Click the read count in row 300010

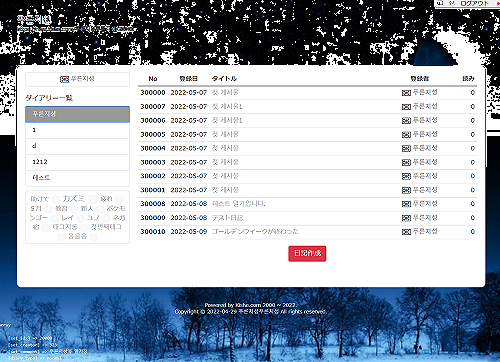click(x=473, y=232)
